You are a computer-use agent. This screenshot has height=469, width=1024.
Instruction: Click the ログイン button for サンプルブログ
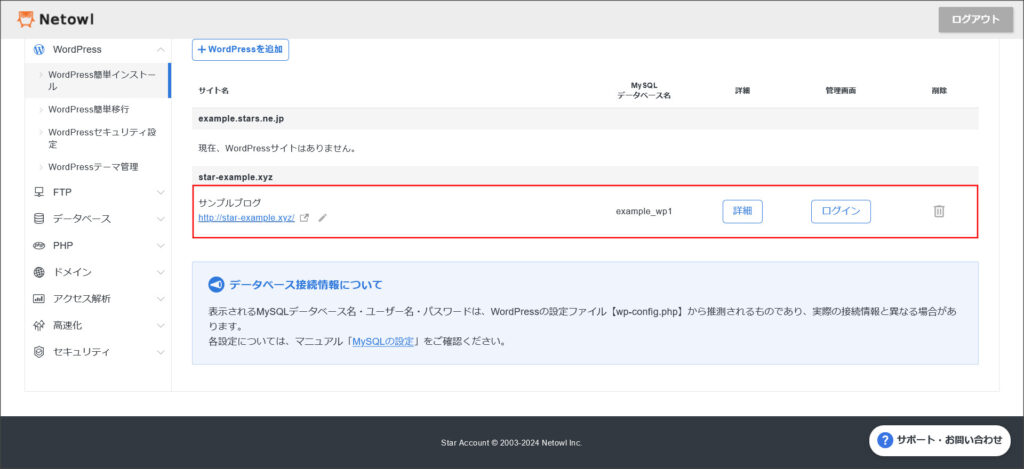841,211
